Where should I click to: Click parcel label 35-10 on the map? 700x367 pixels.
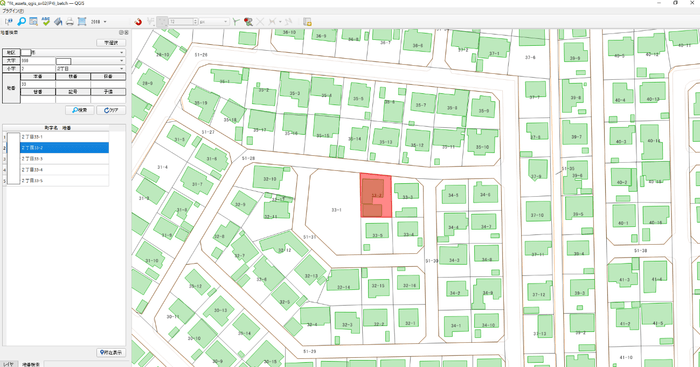pos(482,147)
